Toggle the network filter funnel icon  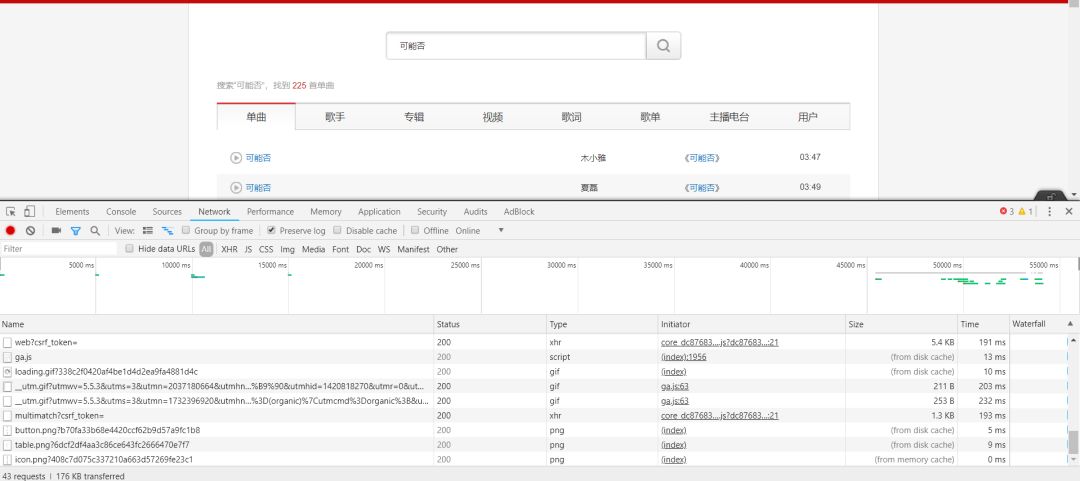pyautogui.click(x=75, y=231)
